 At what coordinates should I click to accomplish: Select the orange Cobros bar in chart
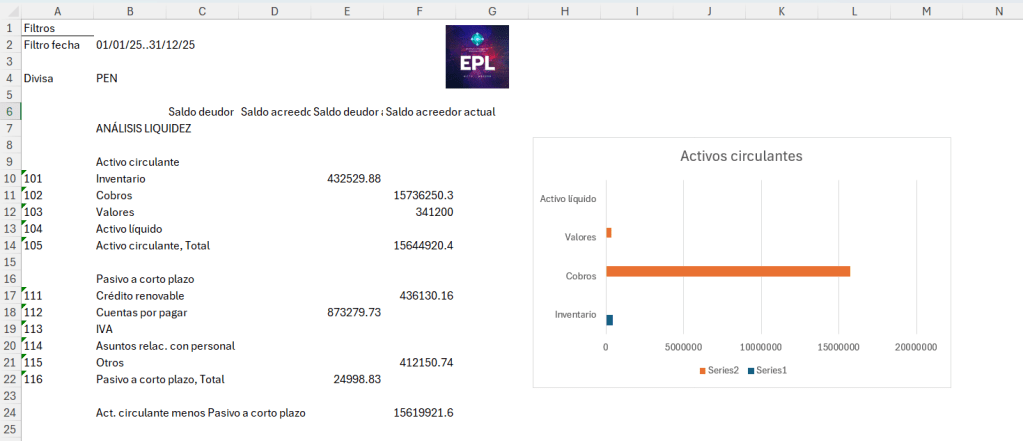[727, 271]
